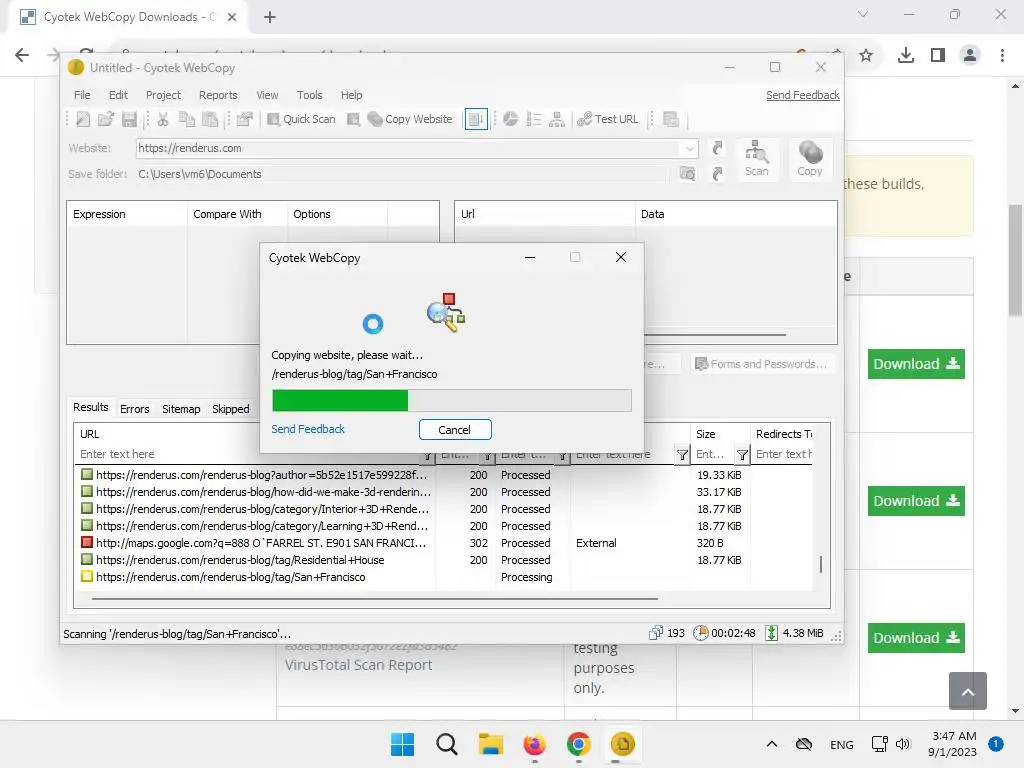Click Quick Scan in the toolbar
The width and height of the screenshot is (1024, 768).
(301, 119)
